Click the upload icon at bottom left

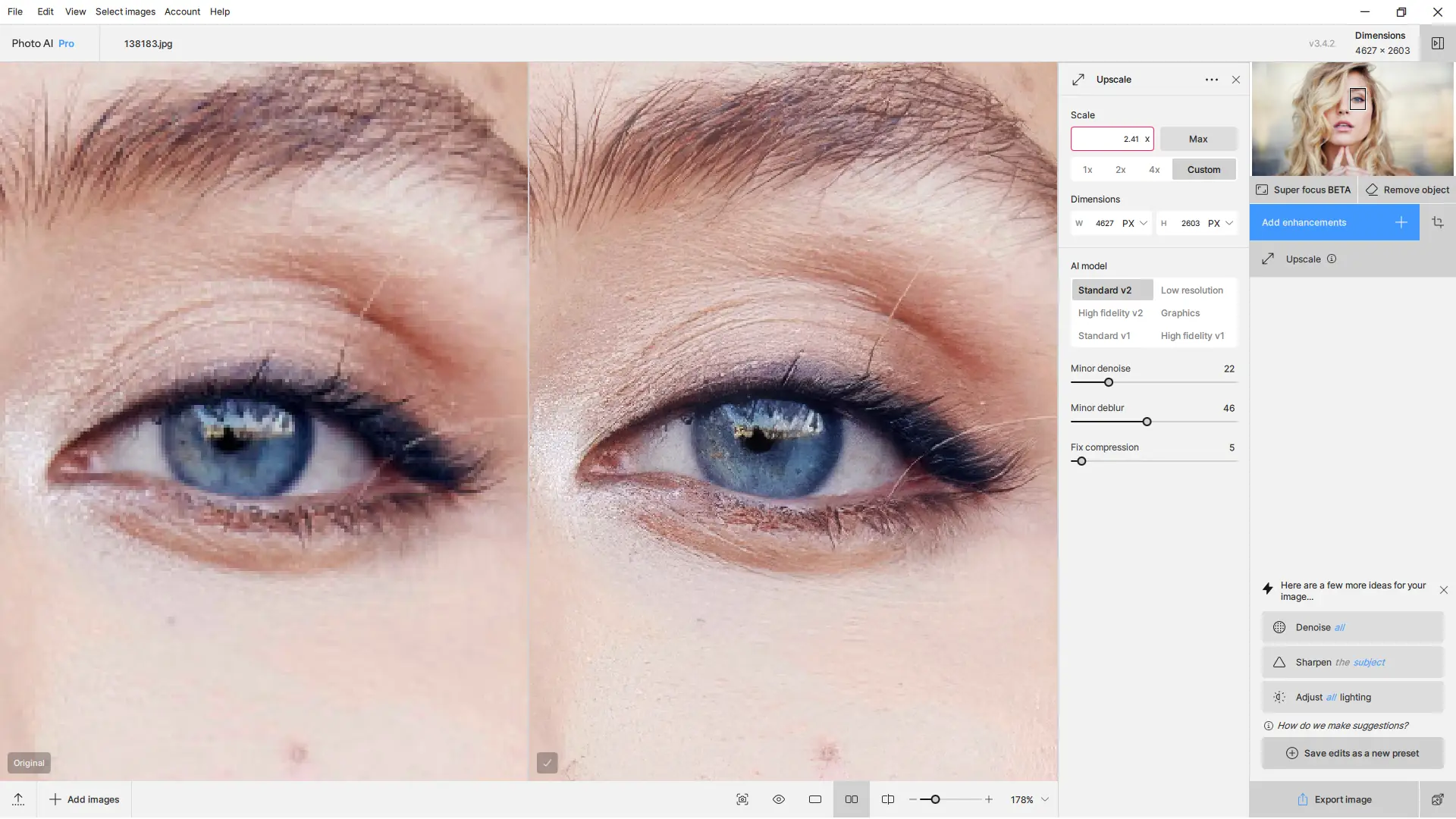coord(18,799)
